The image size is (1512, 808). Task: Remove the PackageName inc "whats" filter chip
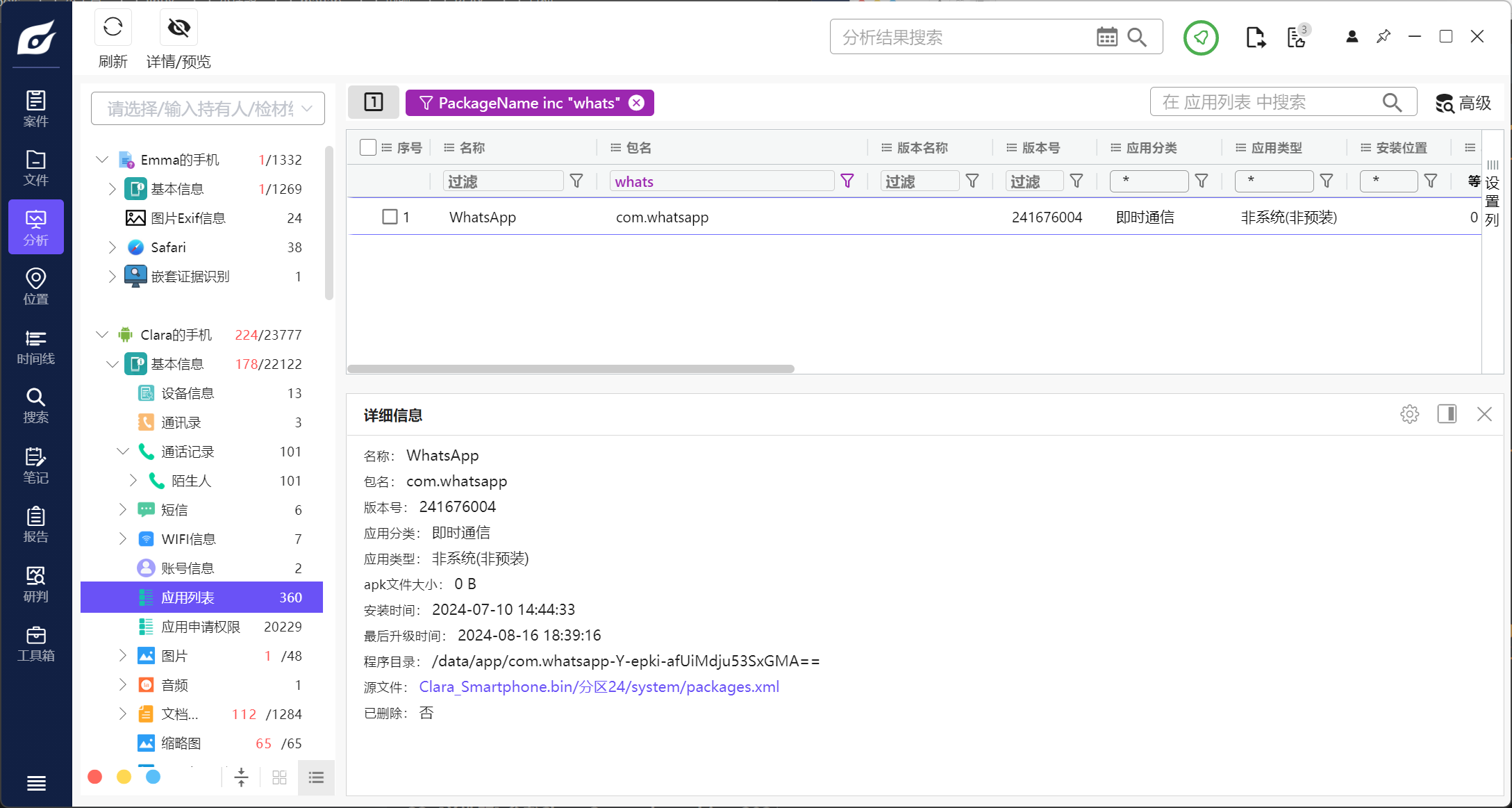pos(636,103)
